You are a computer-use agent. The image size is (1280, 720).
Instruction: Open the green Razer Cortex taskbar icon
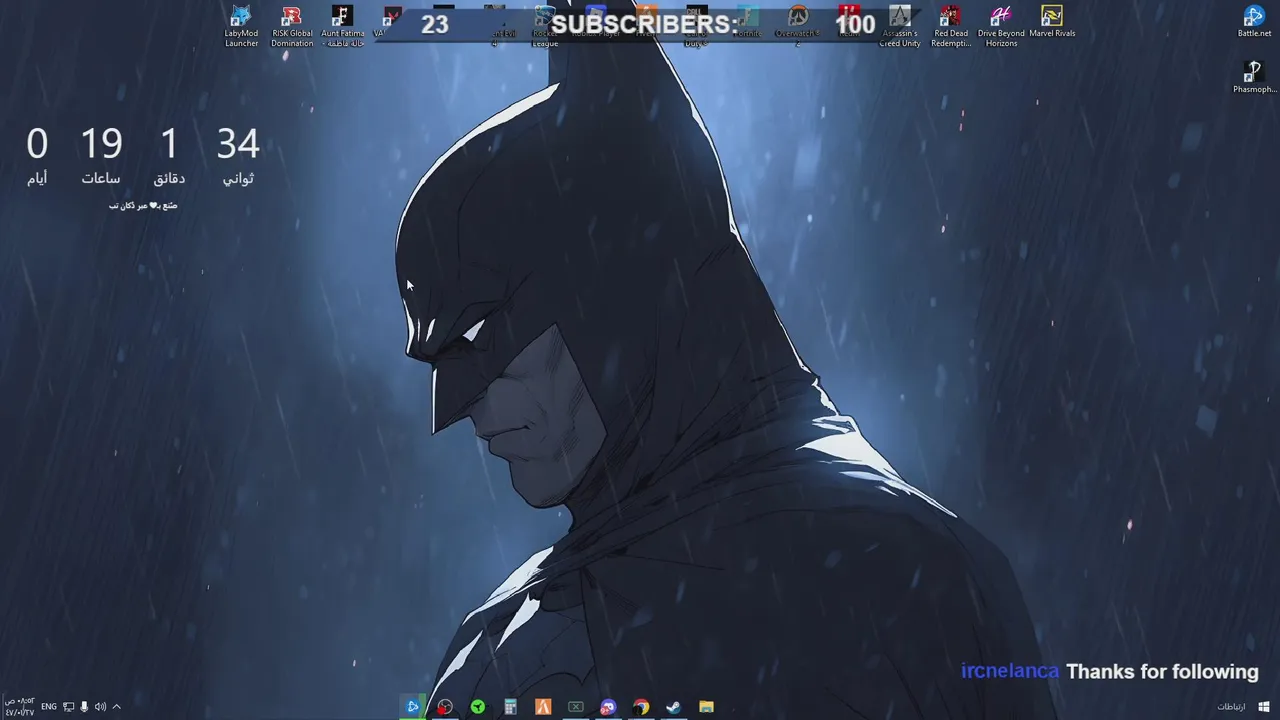[x=478, y=707]
